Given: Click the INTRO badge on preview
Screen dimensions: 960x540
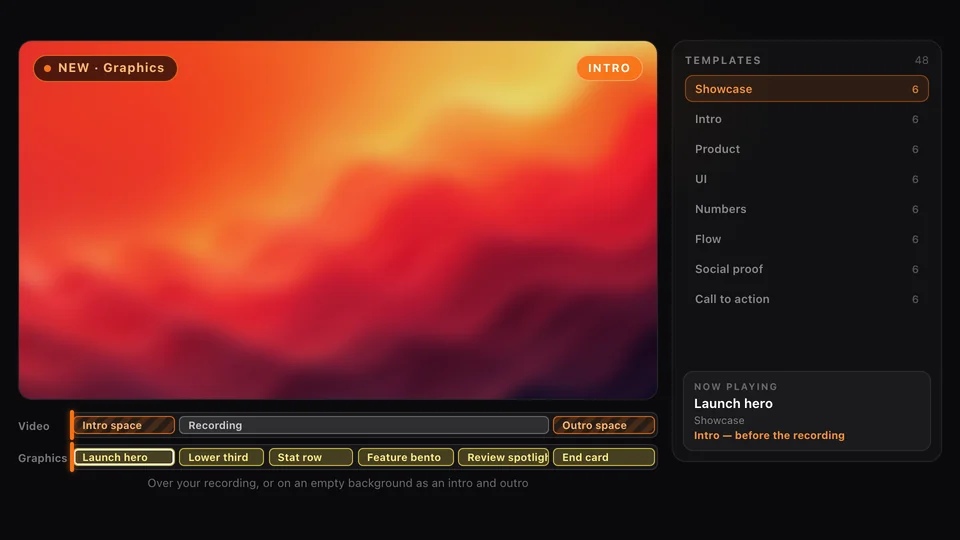Looking at the screenshot, I should coord(609,68).
